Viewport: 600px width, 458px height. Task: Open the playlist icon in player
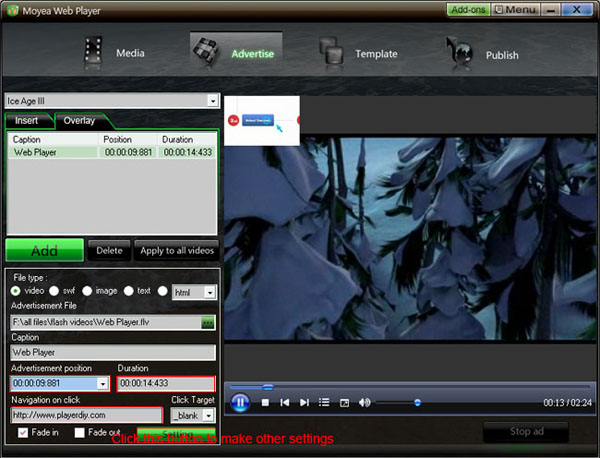pyautogui.click(x=324, y=403)
